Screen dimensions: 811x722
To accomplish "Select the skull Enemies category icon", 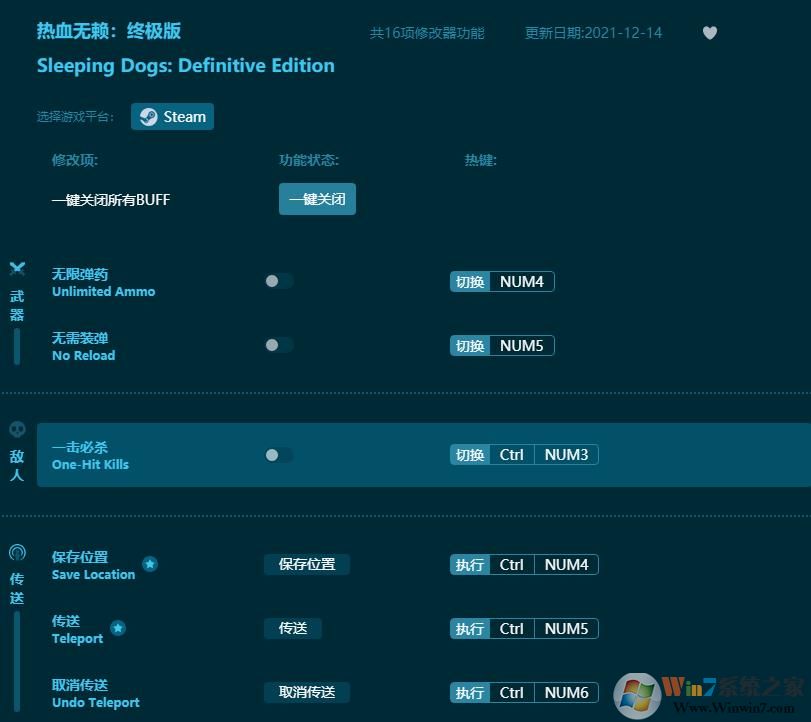I will pyautogui.click(x=16, y=428).
